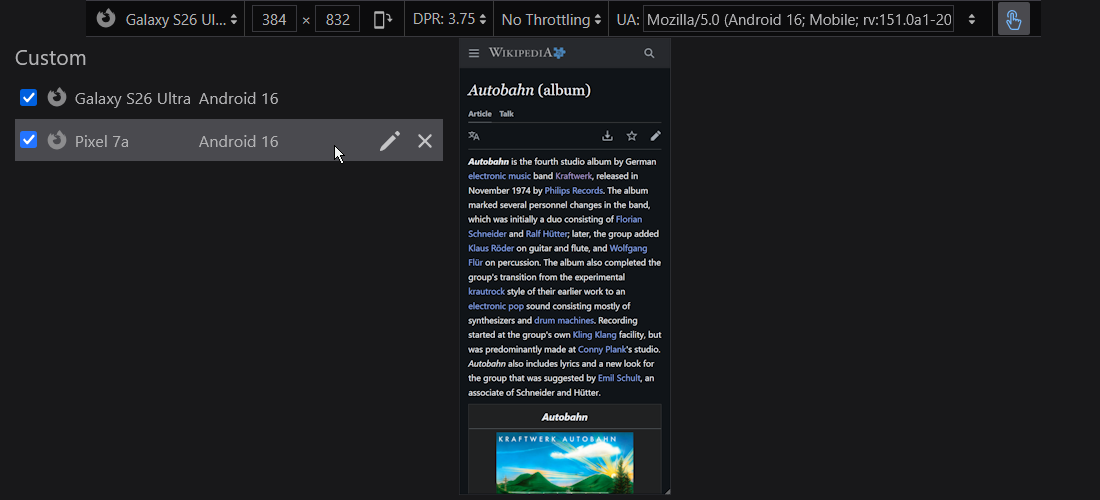This screenshot has height=500, width=1100.
Task: Open the electronic music link
Action: pos(499,176)
